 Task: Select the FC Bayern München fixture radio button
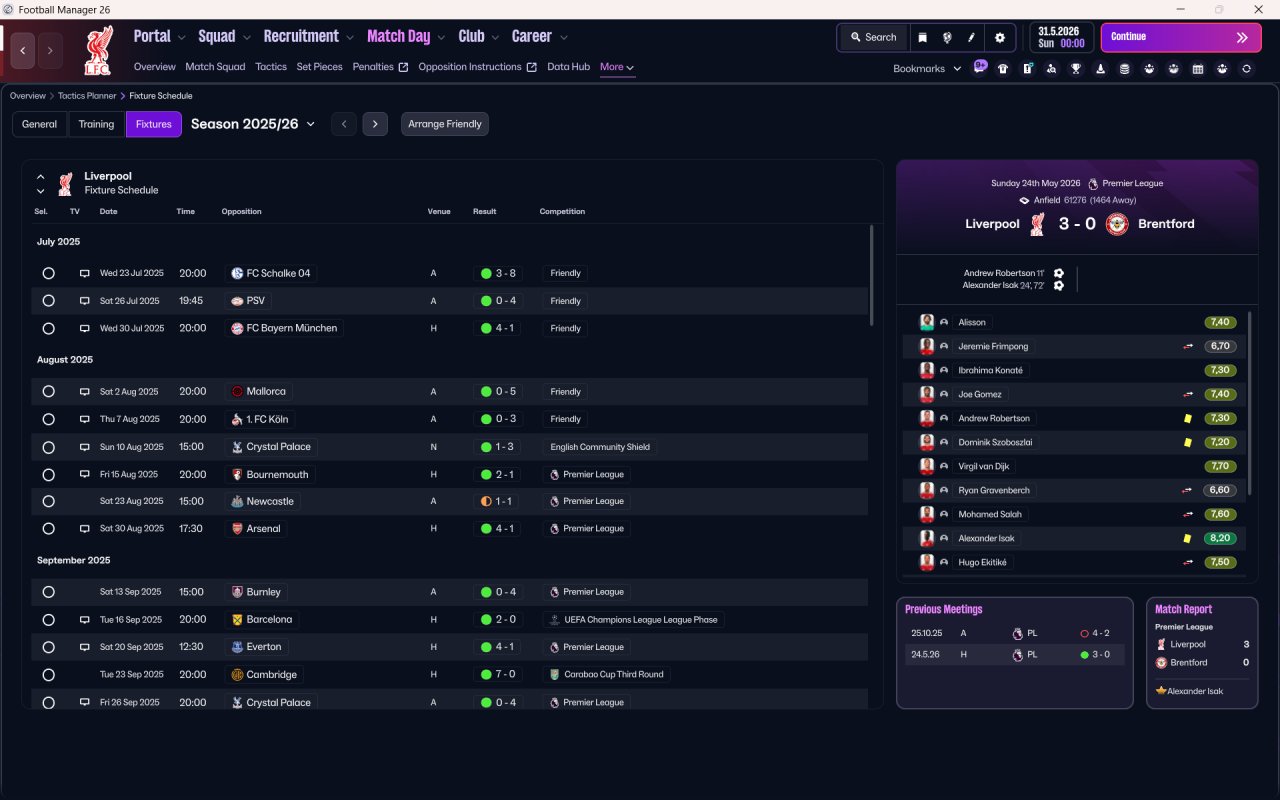click(48, 328)
